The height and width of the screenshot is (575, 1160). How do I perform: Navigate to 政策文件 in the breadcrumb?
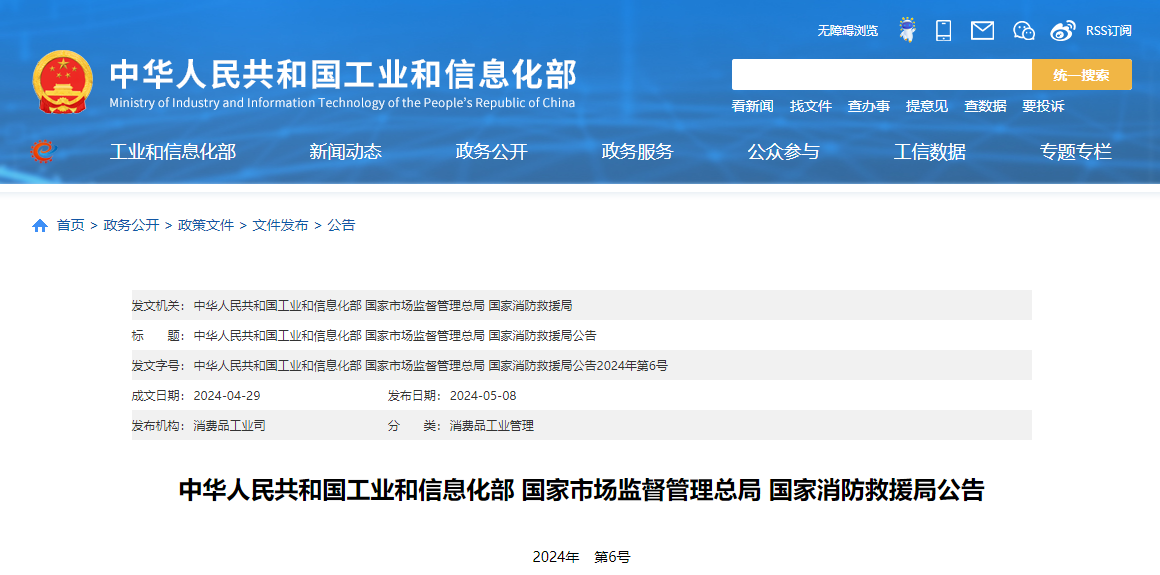point(206,226)
